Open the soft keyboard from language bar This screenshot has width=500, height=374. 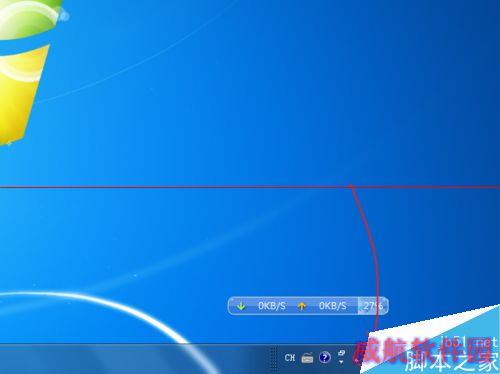click(307, 358)
